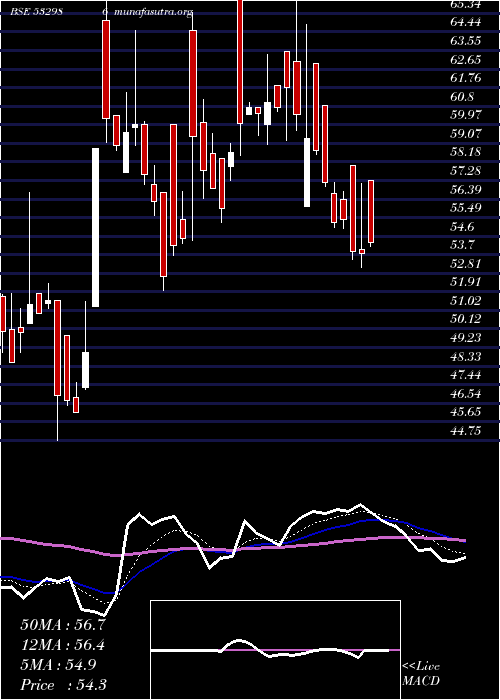The width and height of the screenshot is (500, 700).
Task: Select the 49.23 price axis label
Action: coord(466,338)
